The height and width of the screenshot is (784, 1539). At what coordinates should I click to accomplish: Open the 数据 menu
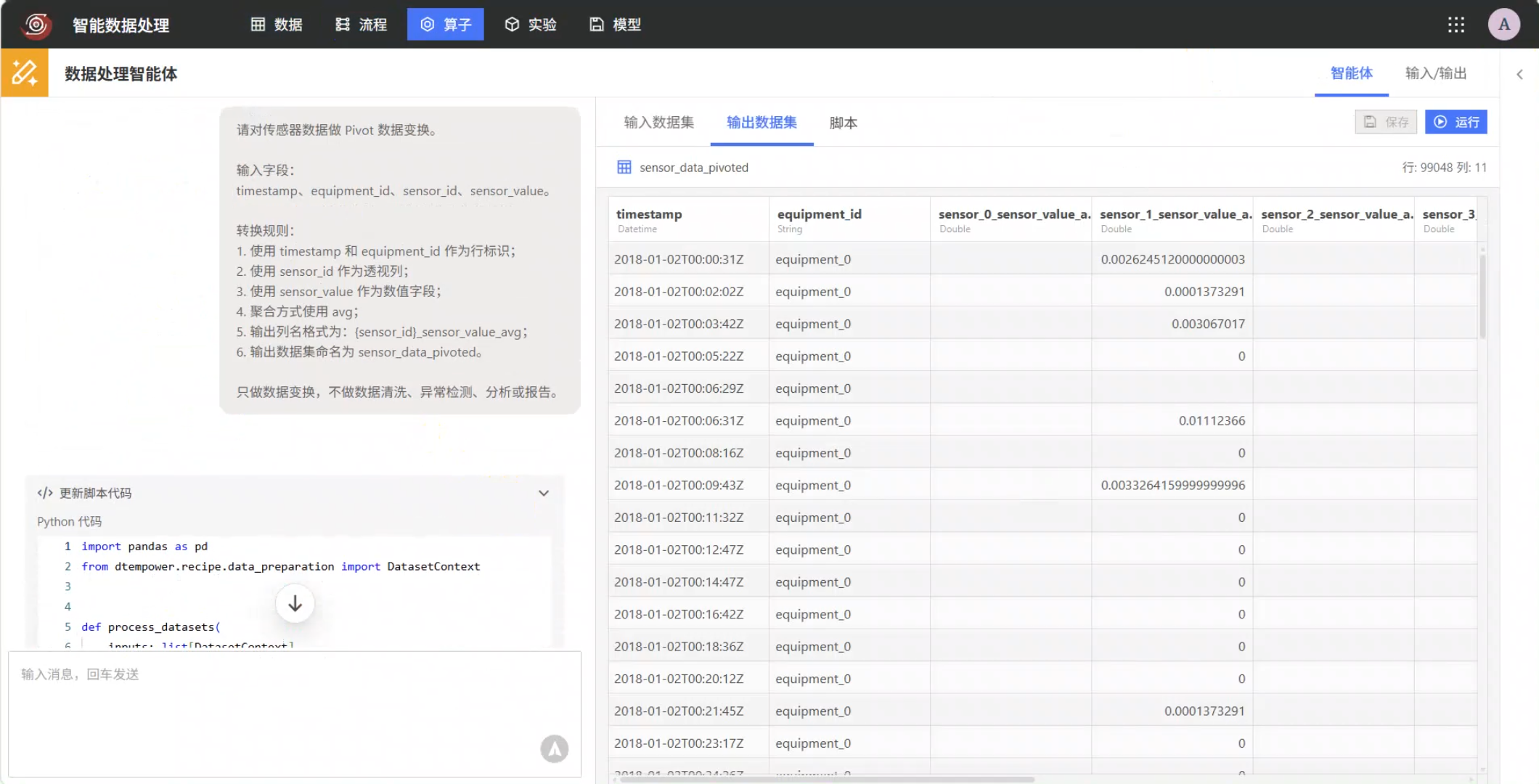277,25
